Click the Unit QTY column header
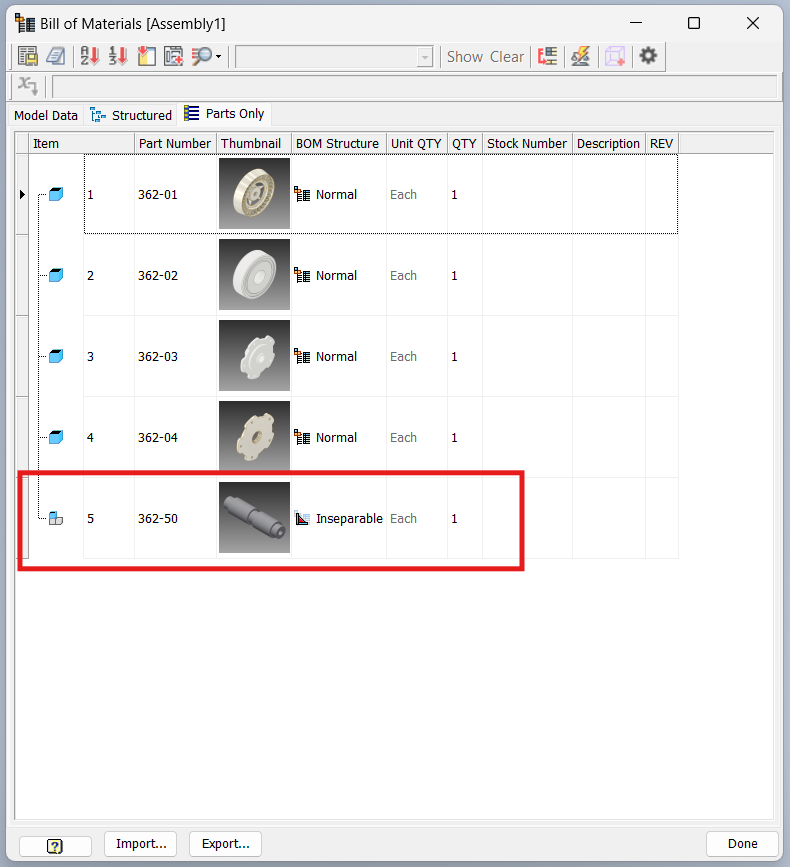790x867 pixels. click(416, 144)
